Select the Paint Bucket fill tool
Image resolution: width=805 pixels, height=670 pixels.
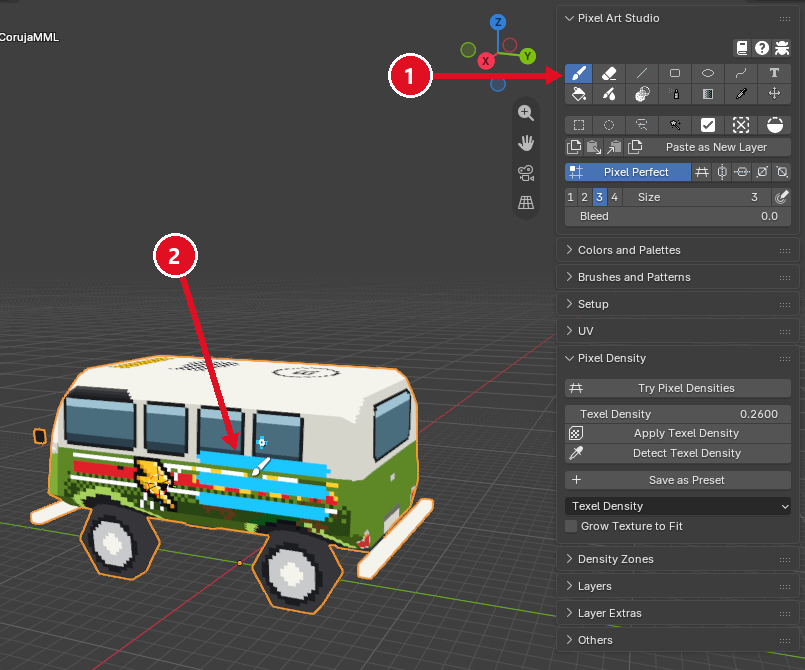point(579,94)
